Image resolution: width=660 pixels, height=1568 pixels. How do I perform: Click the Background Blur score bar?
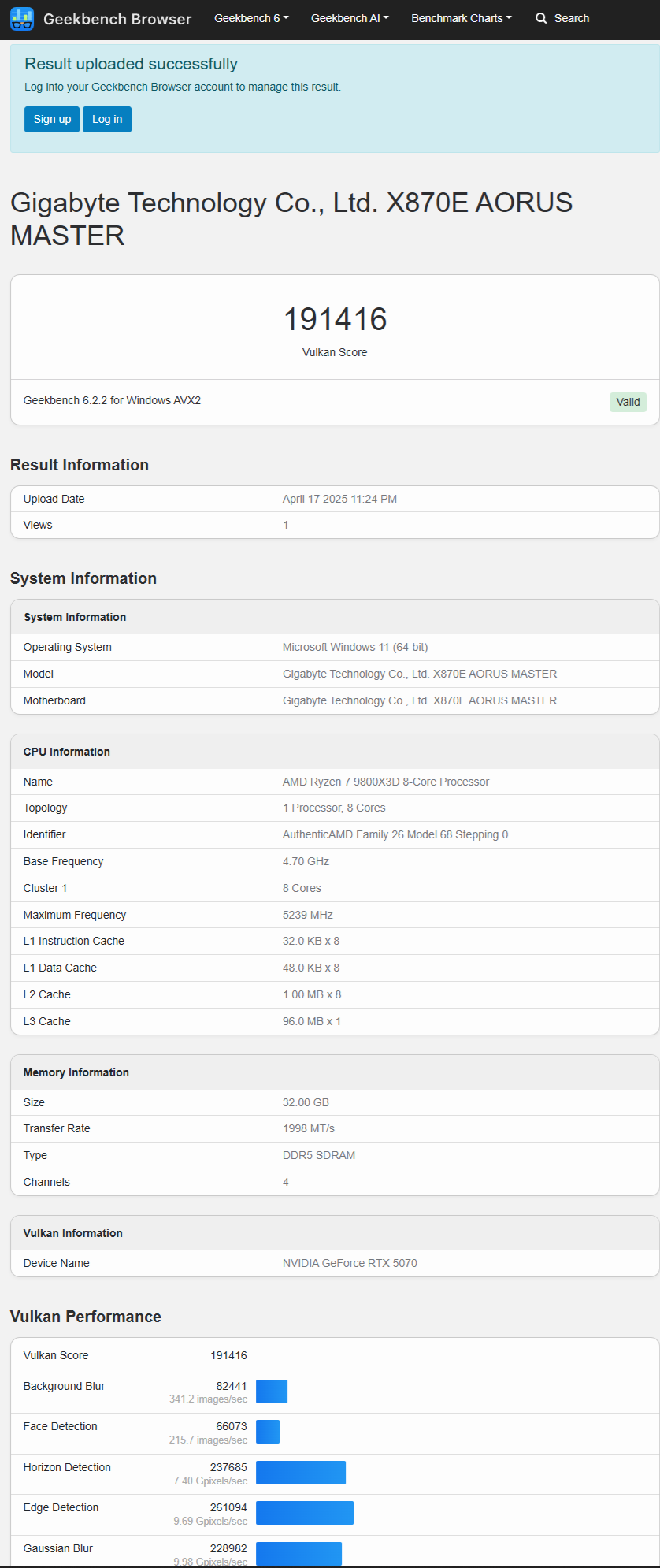pyautogui.click(x=272, y=1392)
